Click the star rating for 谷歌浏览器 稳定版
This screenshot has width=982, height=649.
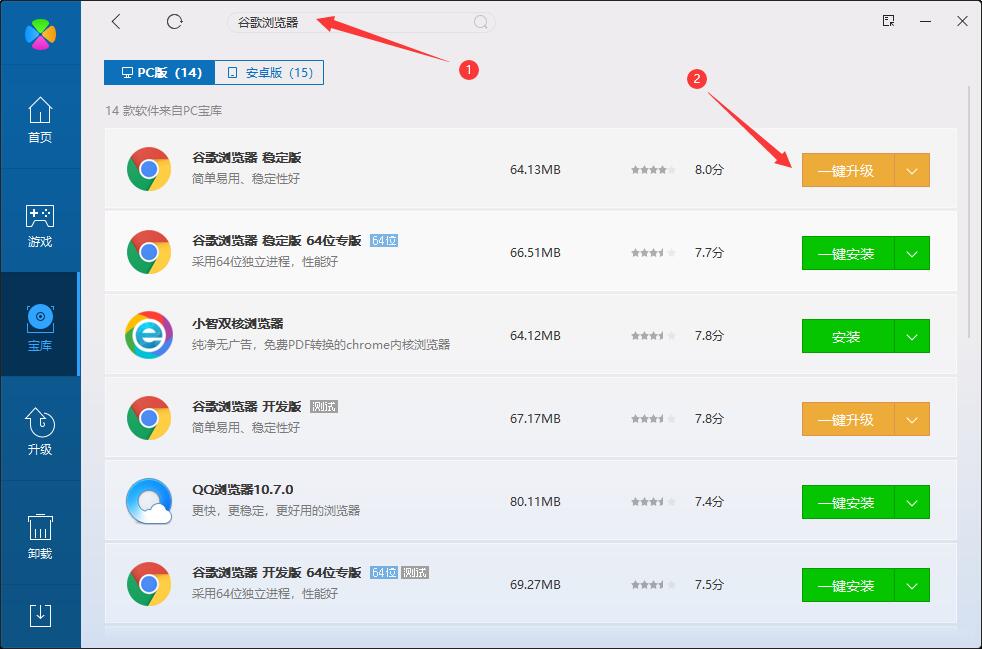(x=653, y=170)
